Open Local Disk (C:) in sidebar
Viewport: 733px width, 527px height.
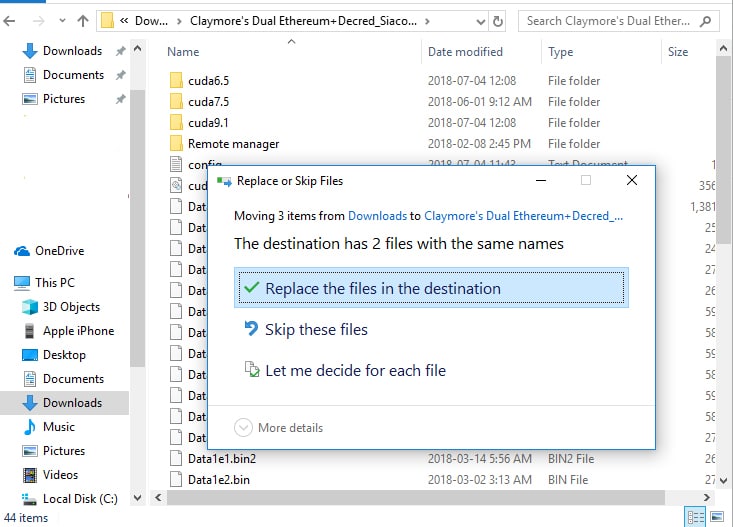(79, 499)
